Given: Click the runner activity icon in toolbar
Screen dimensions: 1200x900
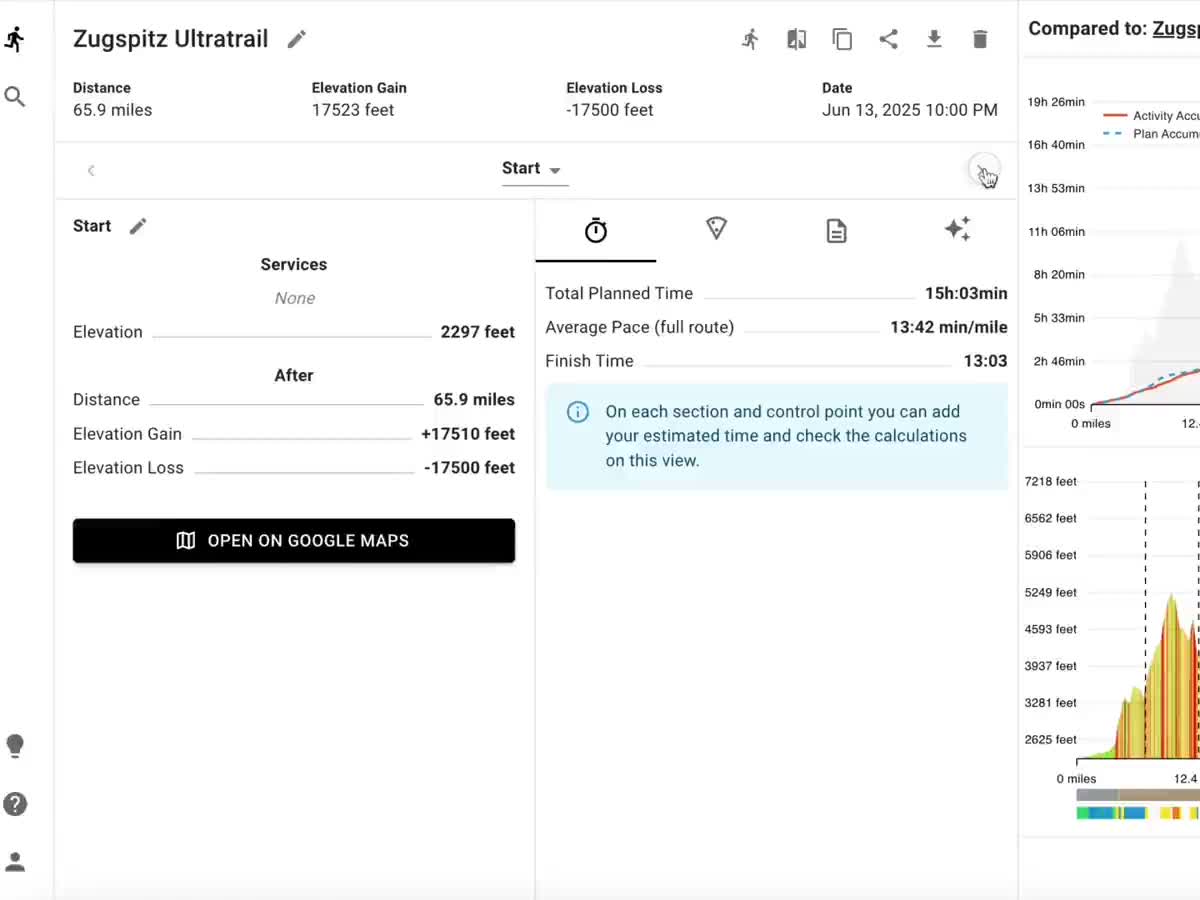Looking at the screenshot, I should [x=750, y=39].
